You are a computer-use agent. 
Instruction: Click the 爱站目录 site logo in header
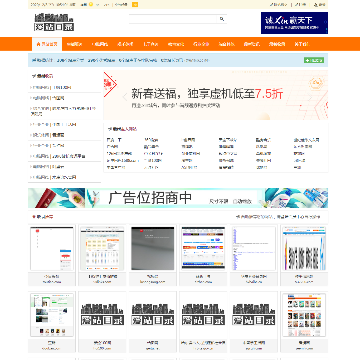[x=54, y=22]
